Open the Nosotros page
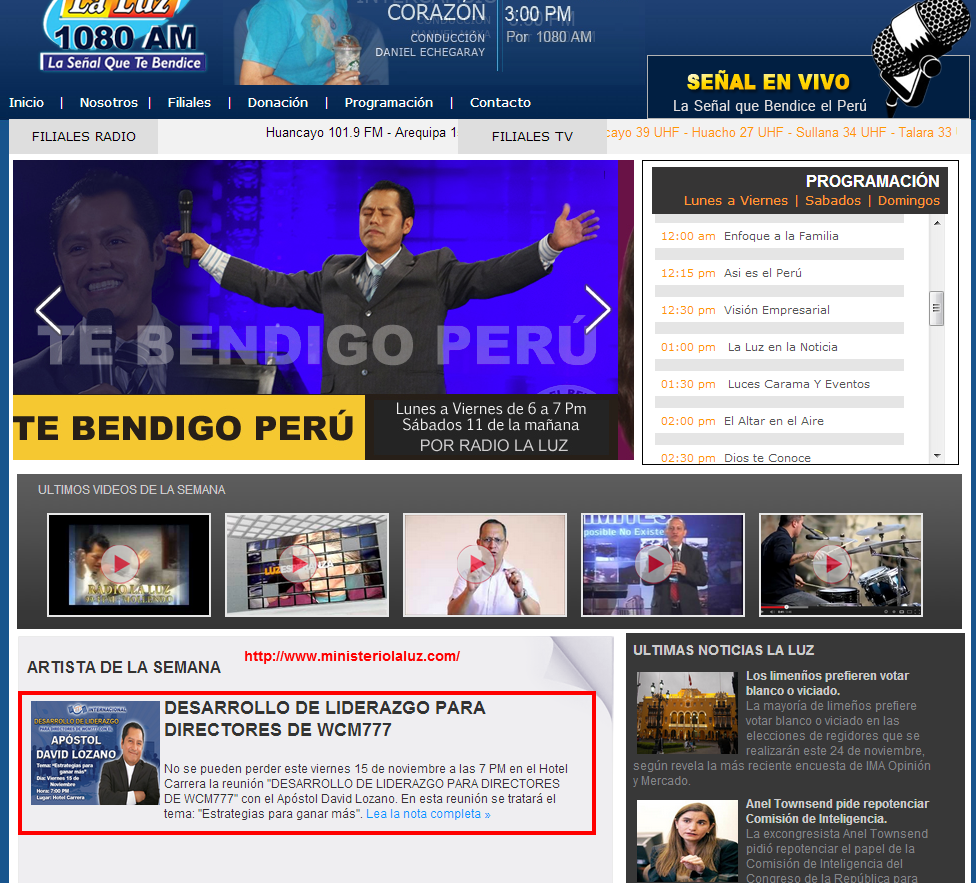976x883 pixels. click(108, 103)
